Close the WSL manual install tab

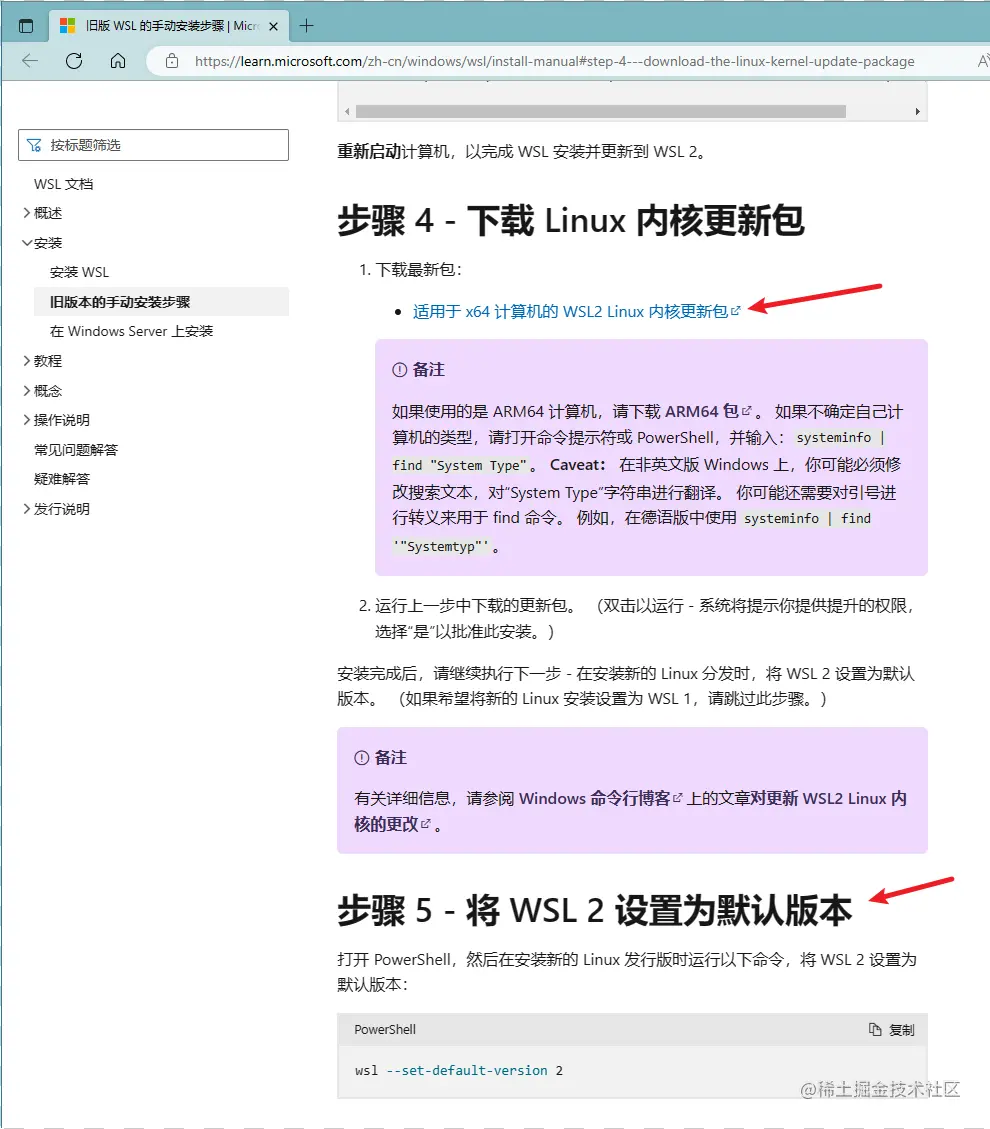tap(274, 26)
